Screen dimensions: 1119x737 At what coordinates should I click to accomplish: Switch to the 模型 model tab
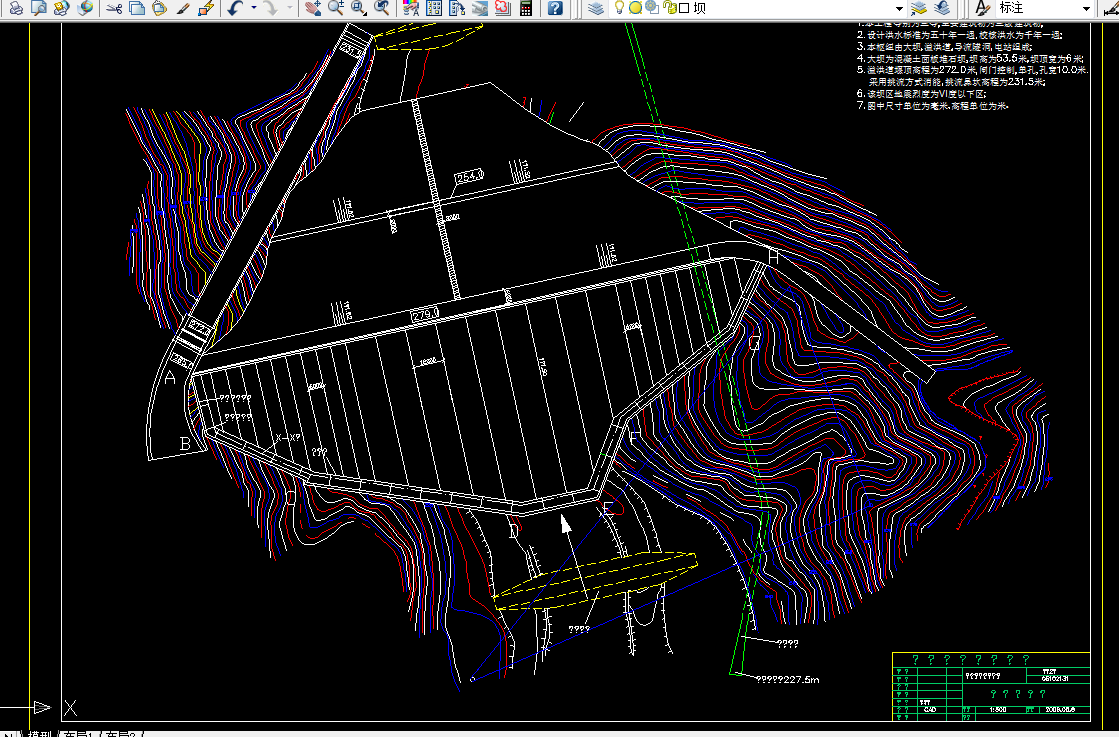point(40,734)
